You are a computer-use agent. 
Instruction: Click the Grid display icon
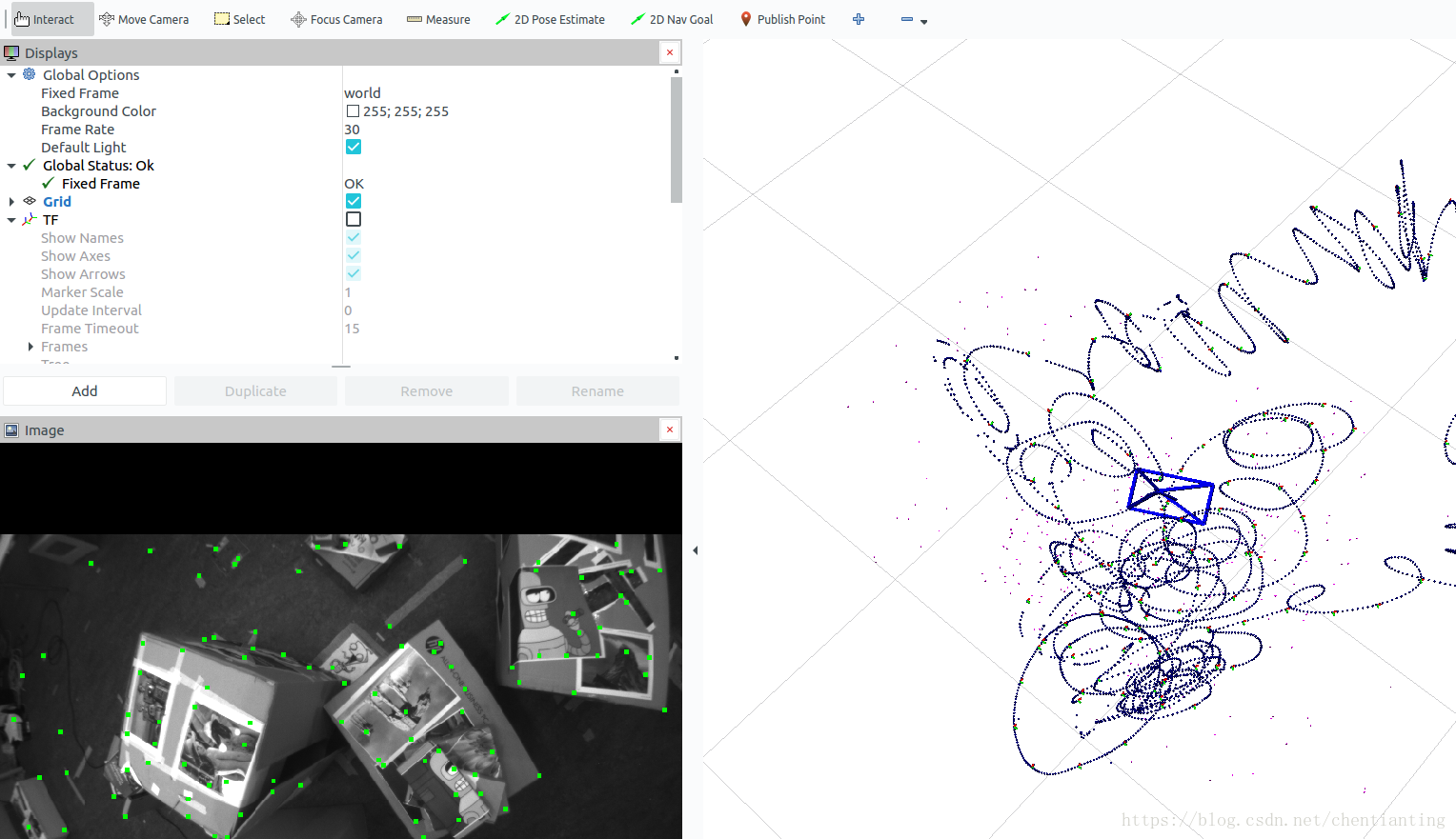tap(30, 201)
